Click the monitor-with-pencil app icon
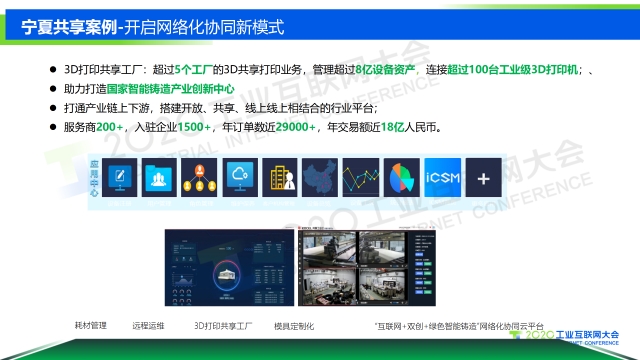Image resolution: width=640 pixels, height=360 pixels. 119,178
